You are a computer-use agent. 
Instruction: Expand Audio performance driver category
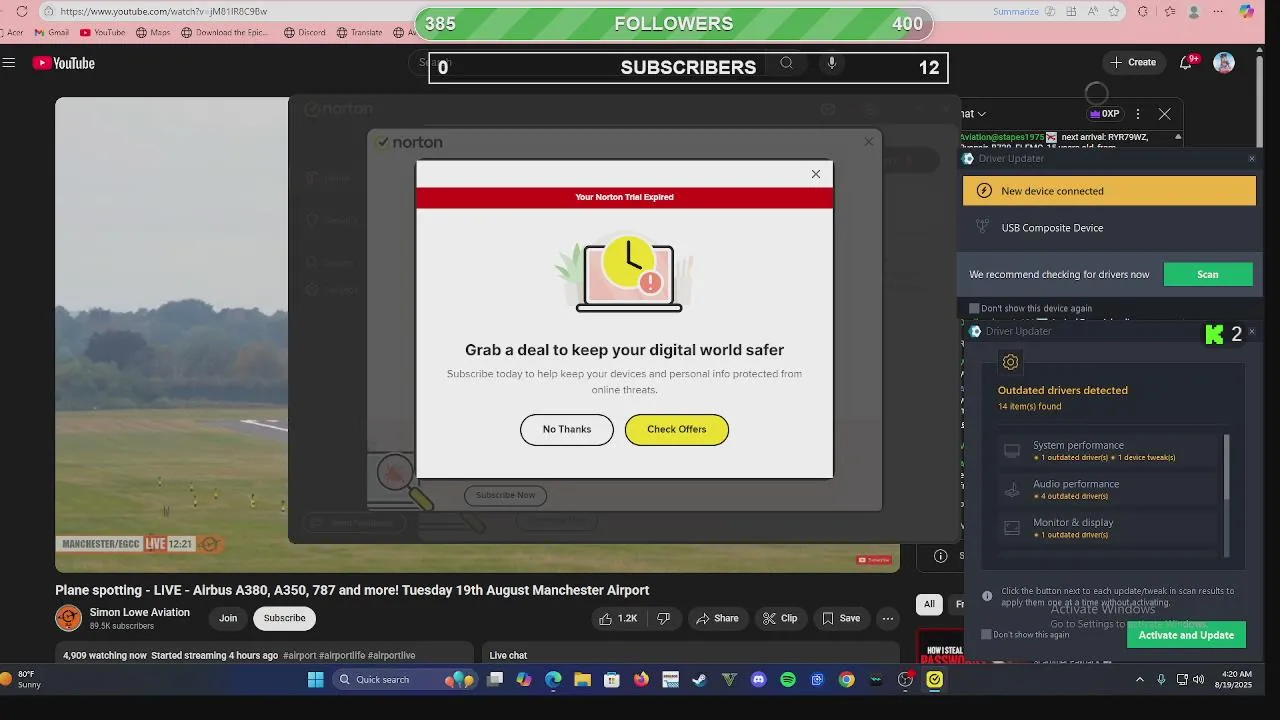tap(1109, 489)
